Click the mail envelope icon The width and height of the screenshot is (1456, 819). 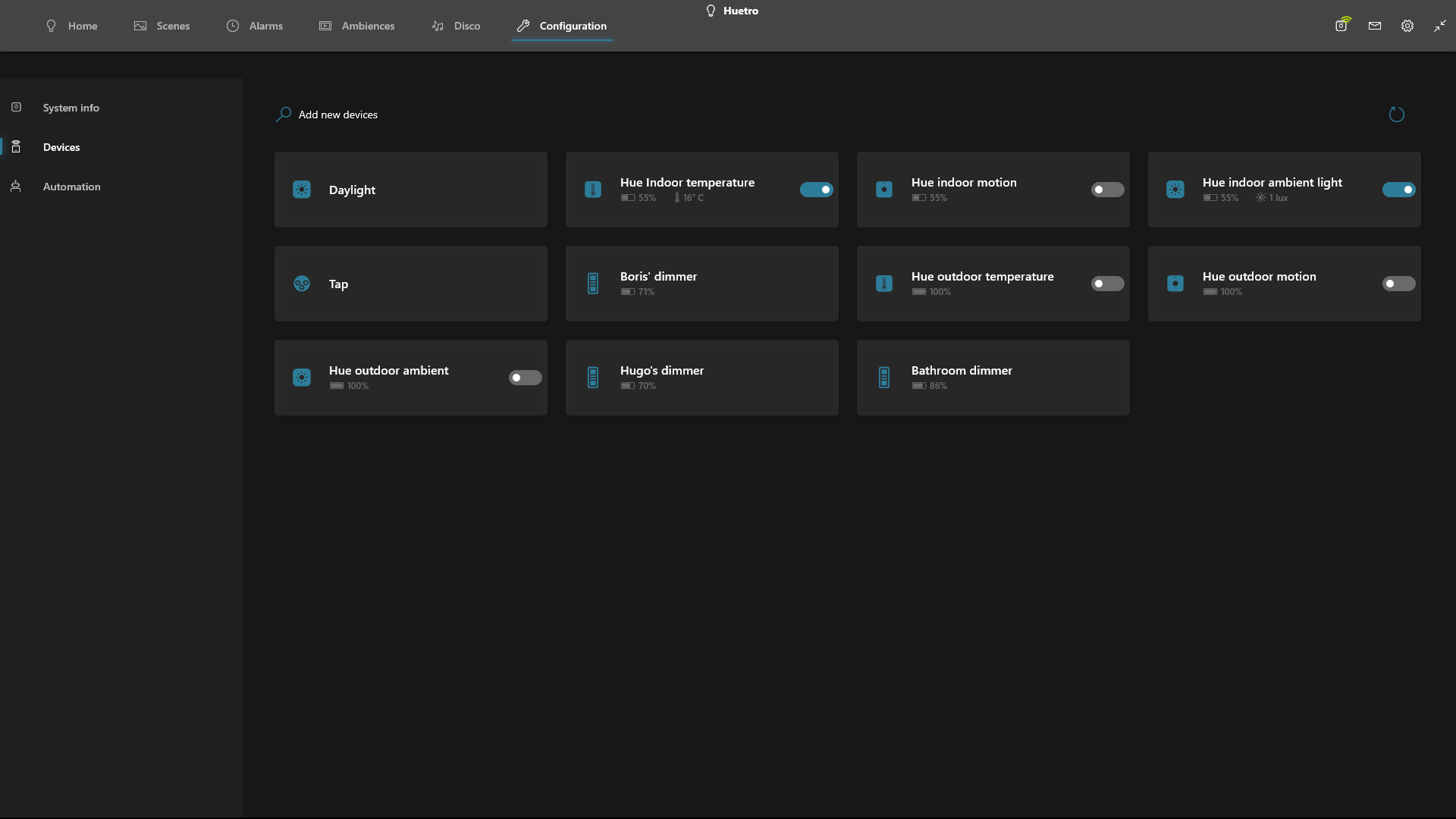(1375, 26)
